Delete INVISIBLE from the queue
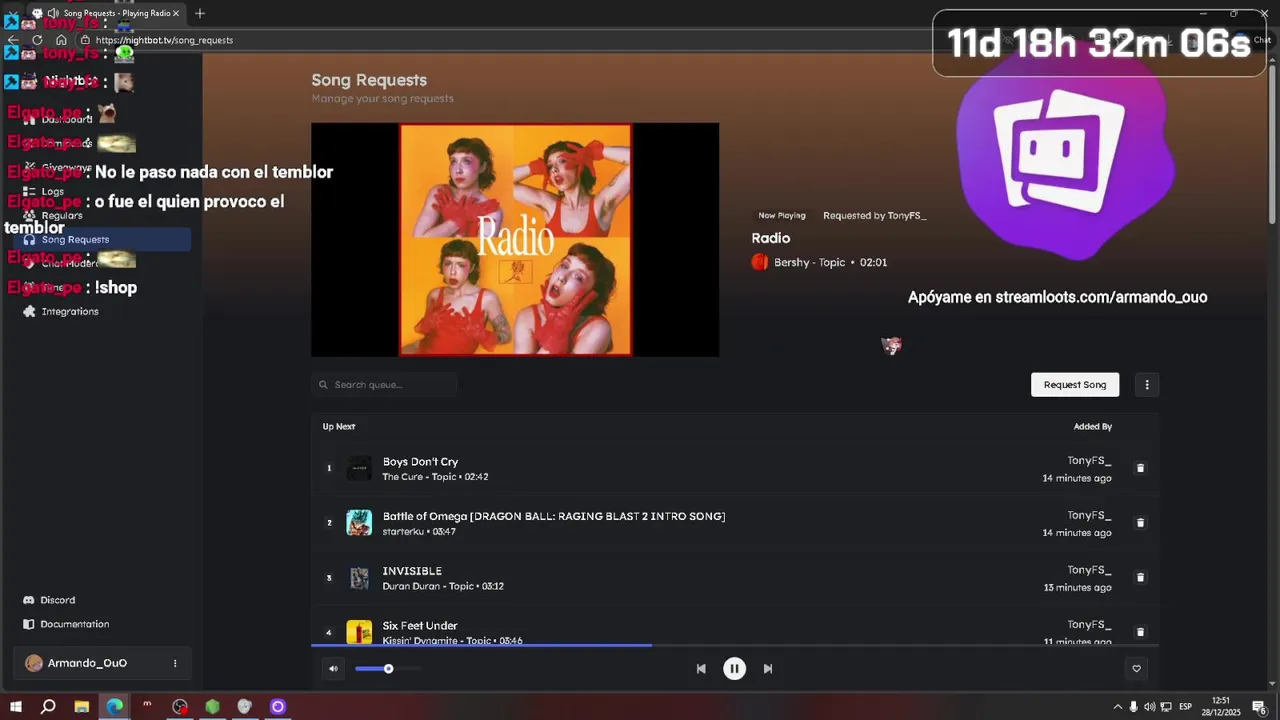1280x720 pixels. coord(1140,577)
